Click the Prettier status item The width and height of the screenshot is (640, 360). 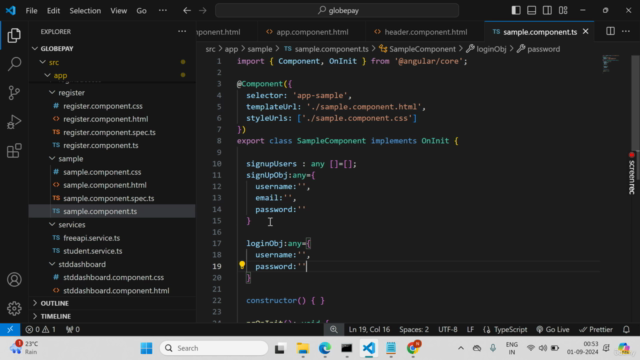click(596, 329)
